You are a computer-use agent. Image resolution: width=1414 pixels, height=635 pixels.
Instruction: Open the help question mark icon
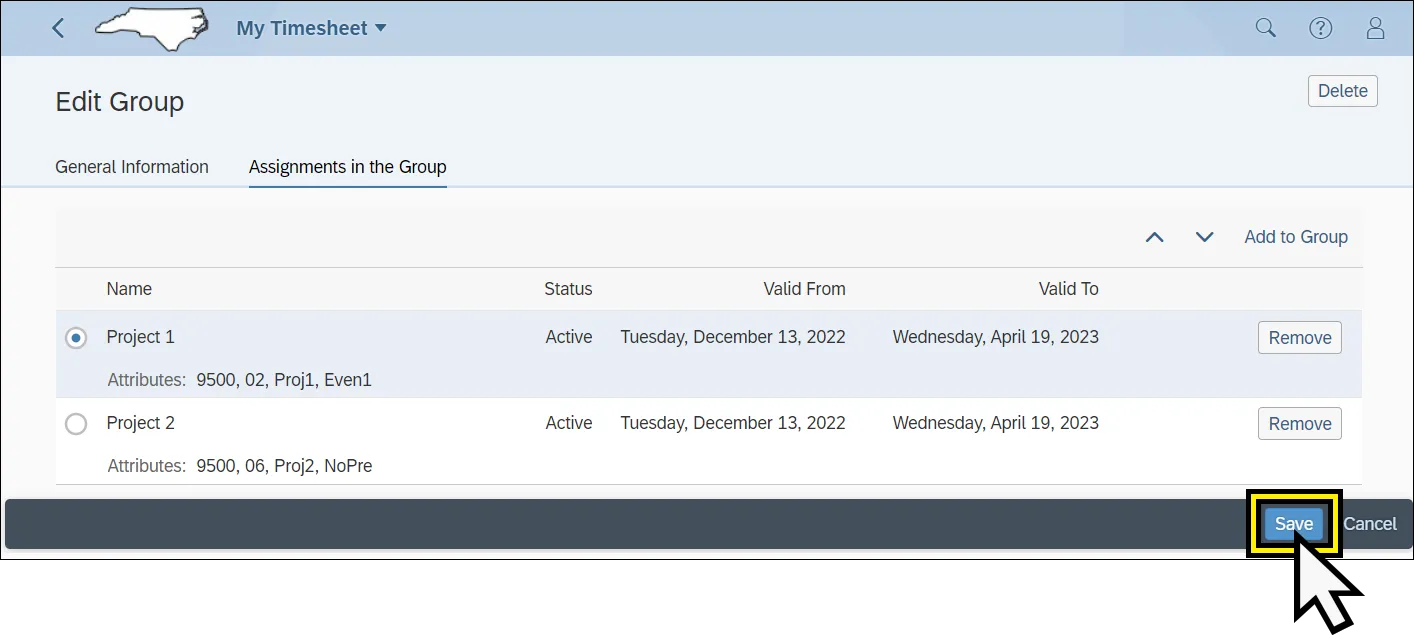[x=1320, y=28]
